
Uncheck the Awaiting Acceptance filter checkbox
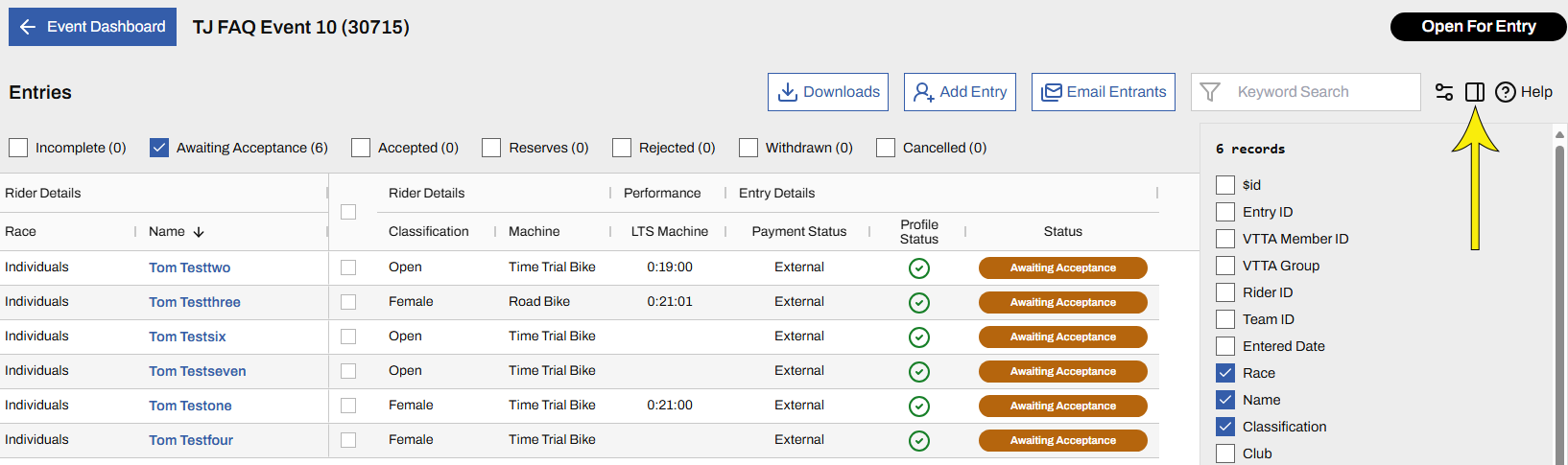(x=159, y=148)
